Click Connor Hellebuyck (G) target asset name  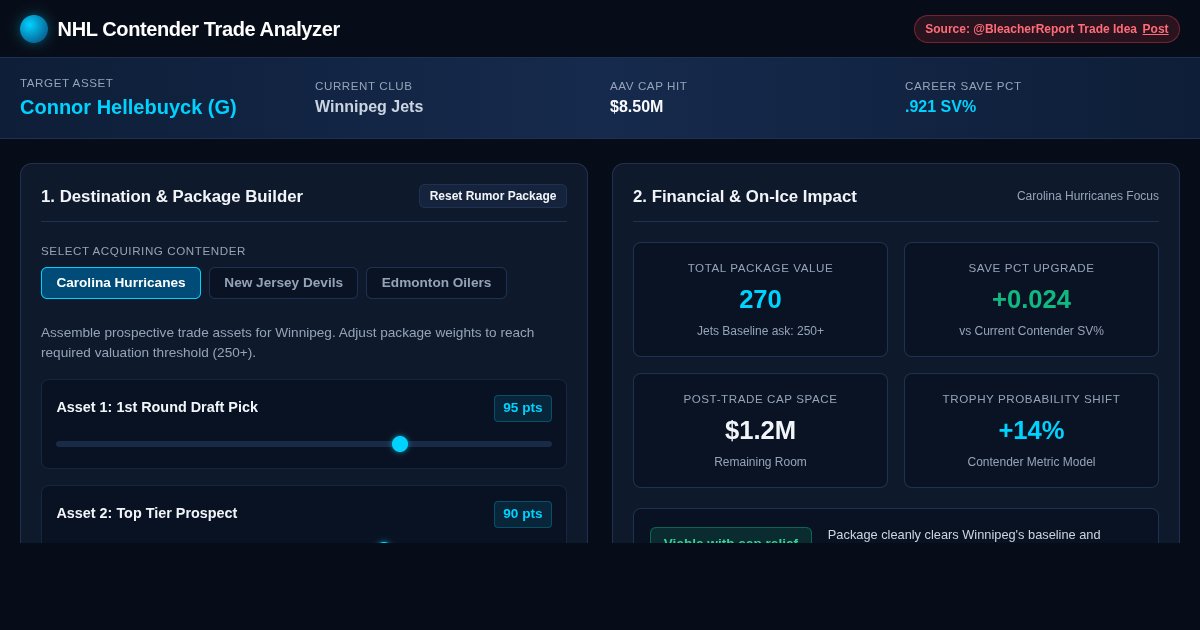coord(128,107)
